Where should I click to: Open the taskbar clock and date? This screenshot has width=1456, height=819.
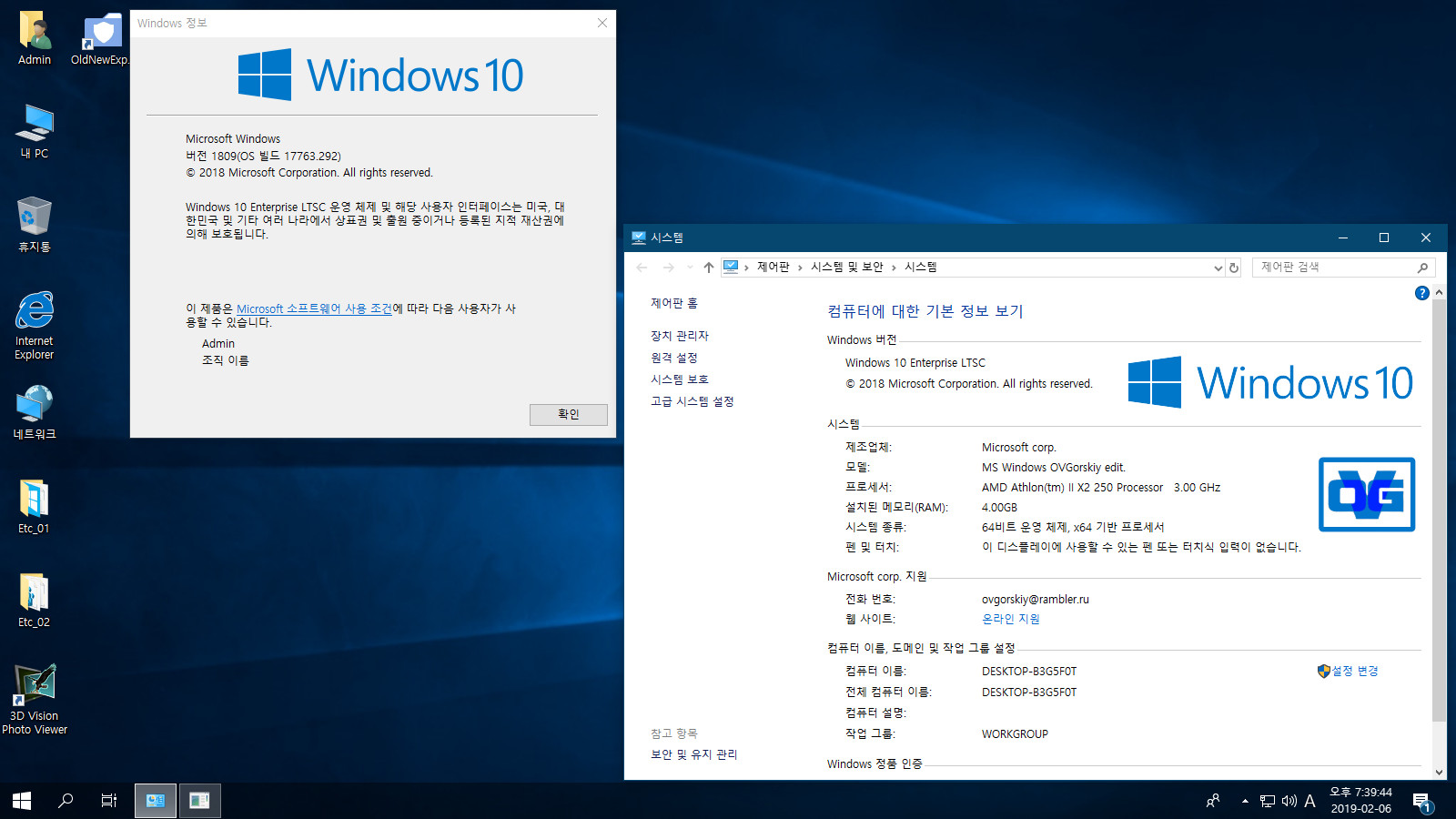[x=1360, y=801]
